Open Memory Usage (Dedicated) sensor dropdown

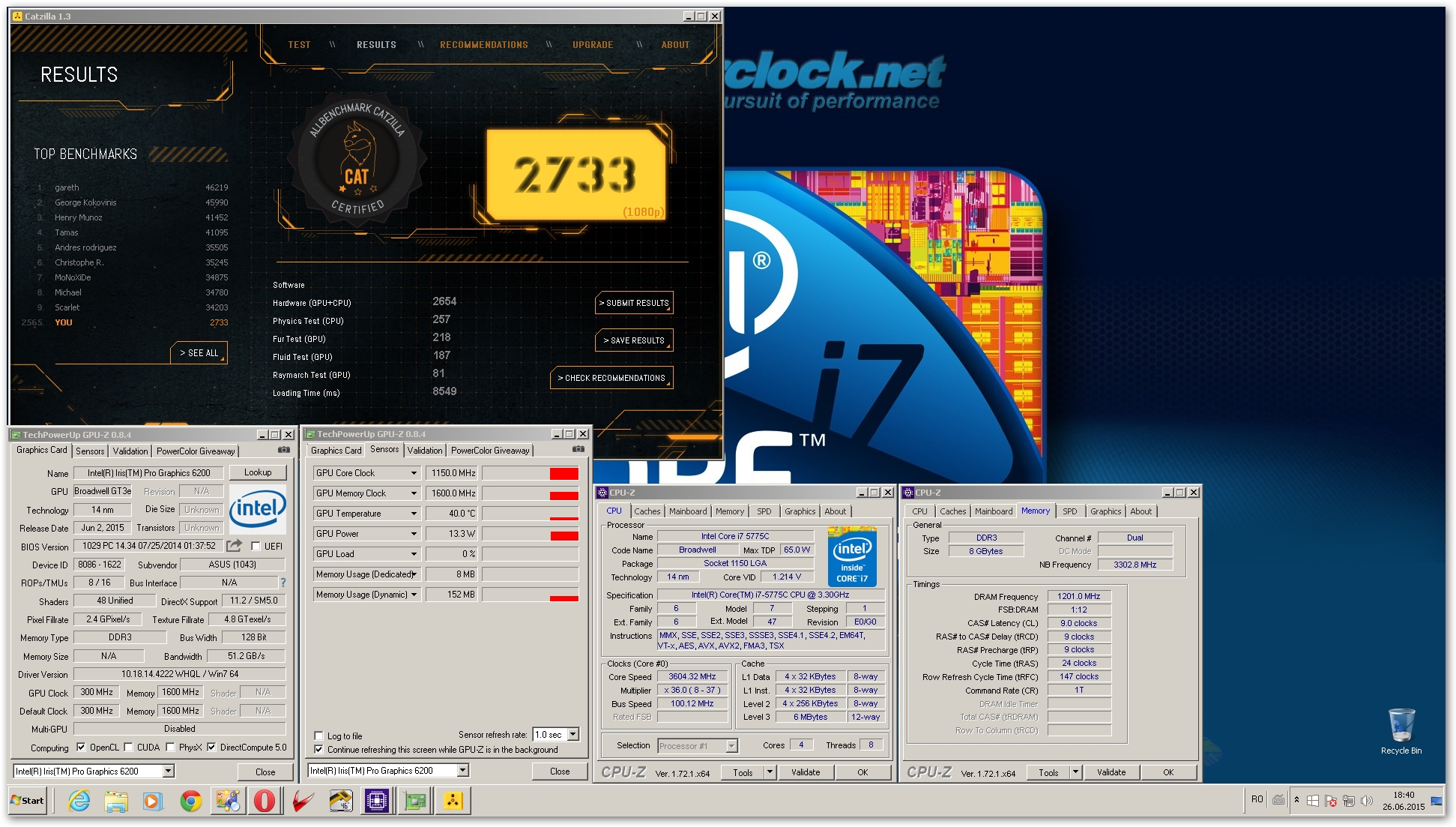pos(414,574)
